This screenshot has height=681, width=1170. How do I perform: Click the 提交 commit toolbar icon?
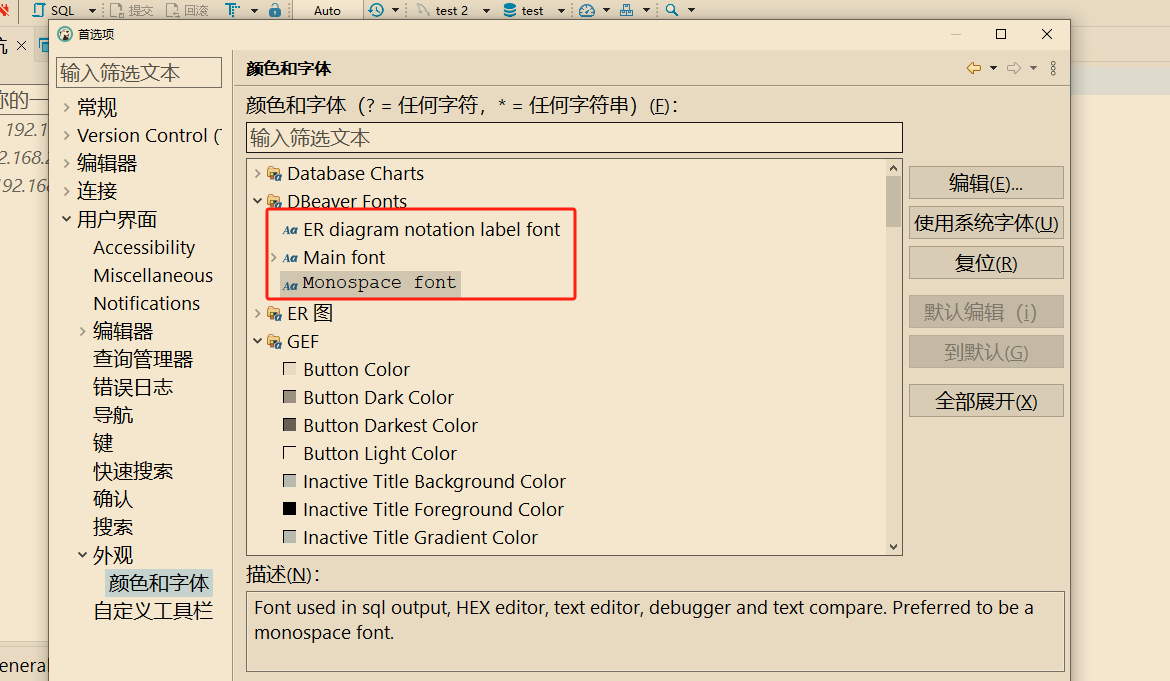pos(131,10)
